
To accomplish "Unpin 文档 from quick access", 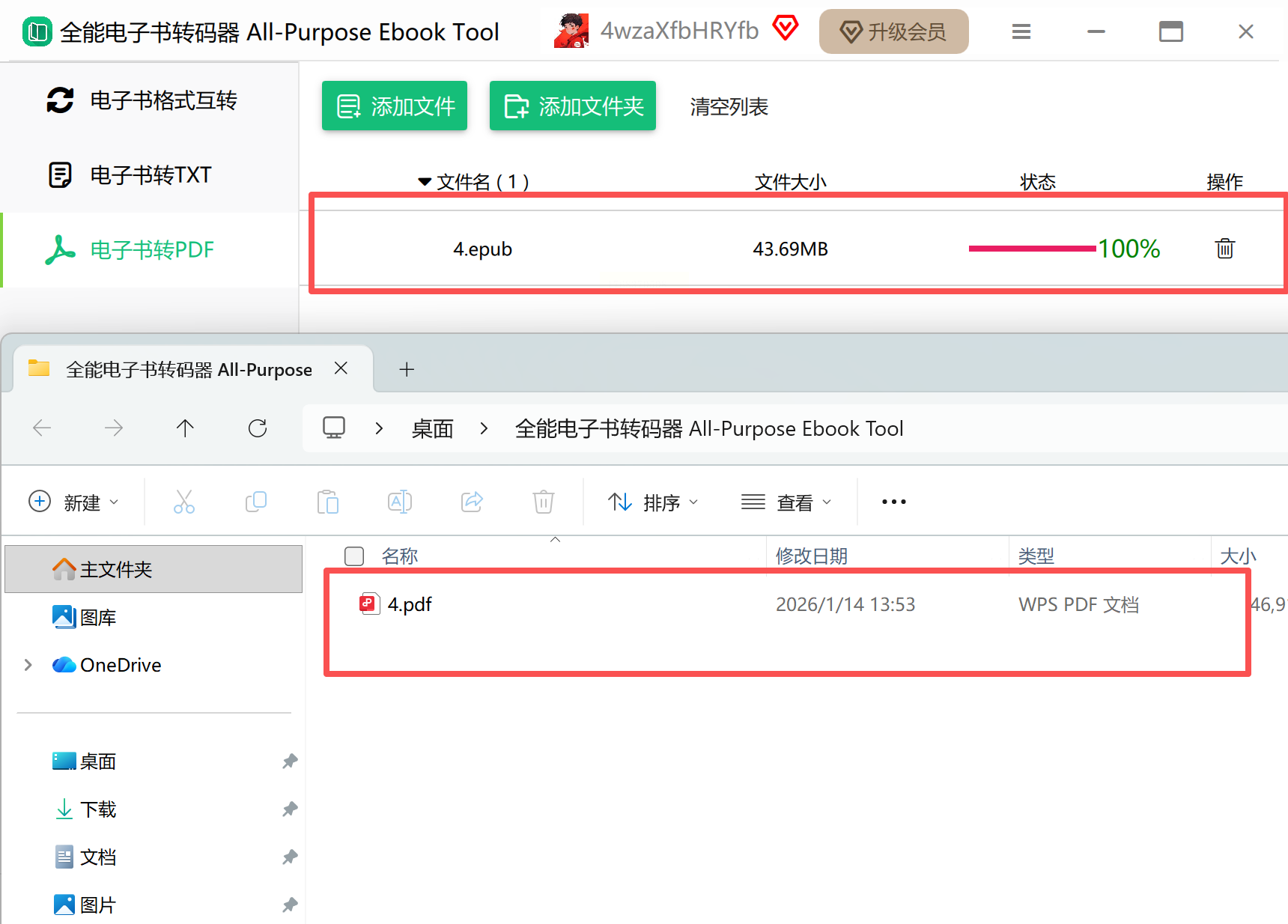I will [x=290, y=857].
